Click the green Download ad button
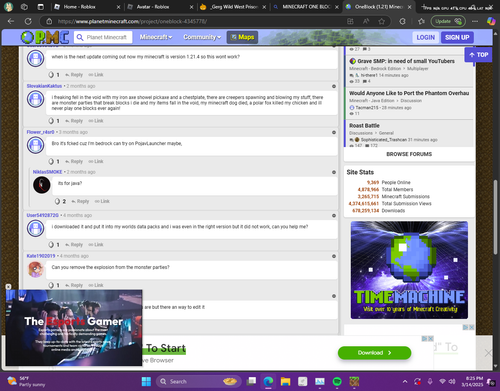Viewport: 500px width, 391px height. click(x=374, y=353)
